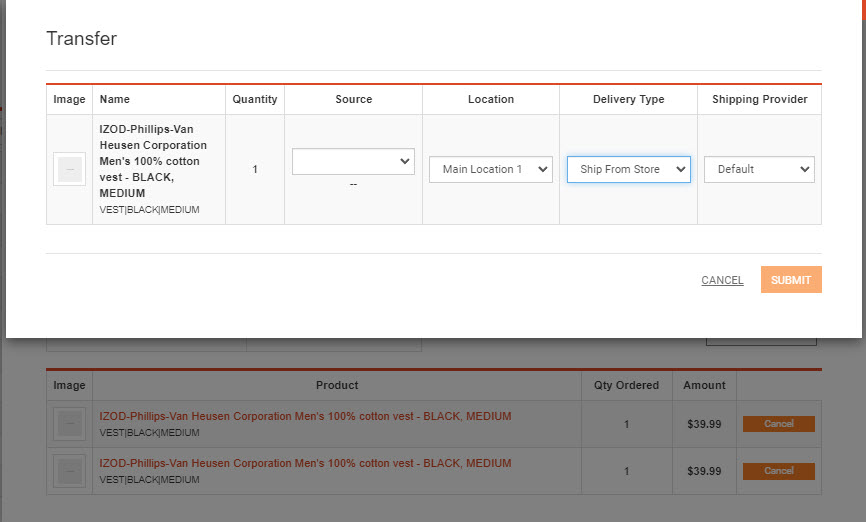Open the Ship From Store delivery dropdown
Screen dimensions: 866x522
(x=629, y=169)
